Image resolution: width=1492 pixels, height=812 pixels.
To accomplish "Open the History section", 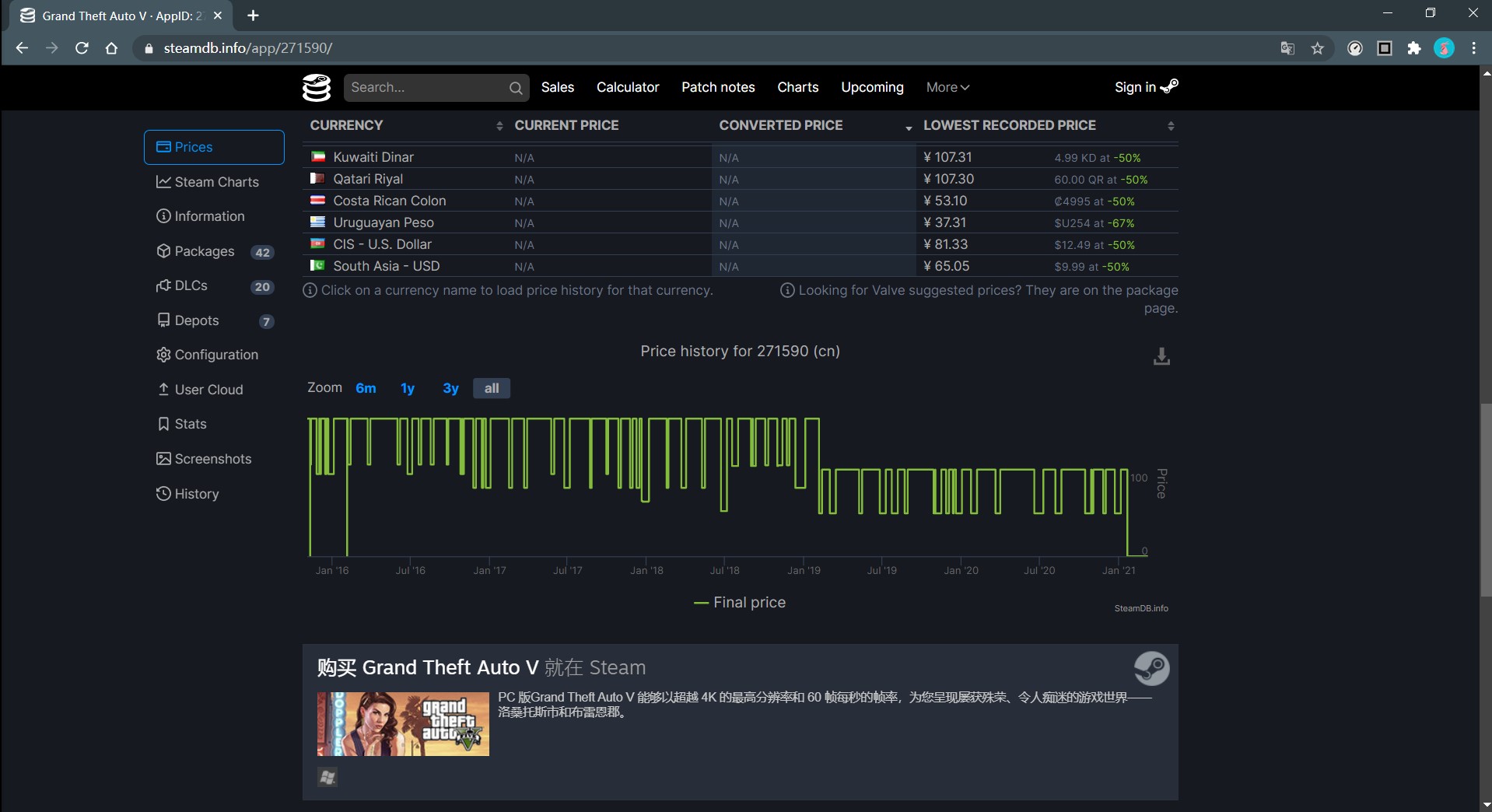I will click(x=214, y=494).
